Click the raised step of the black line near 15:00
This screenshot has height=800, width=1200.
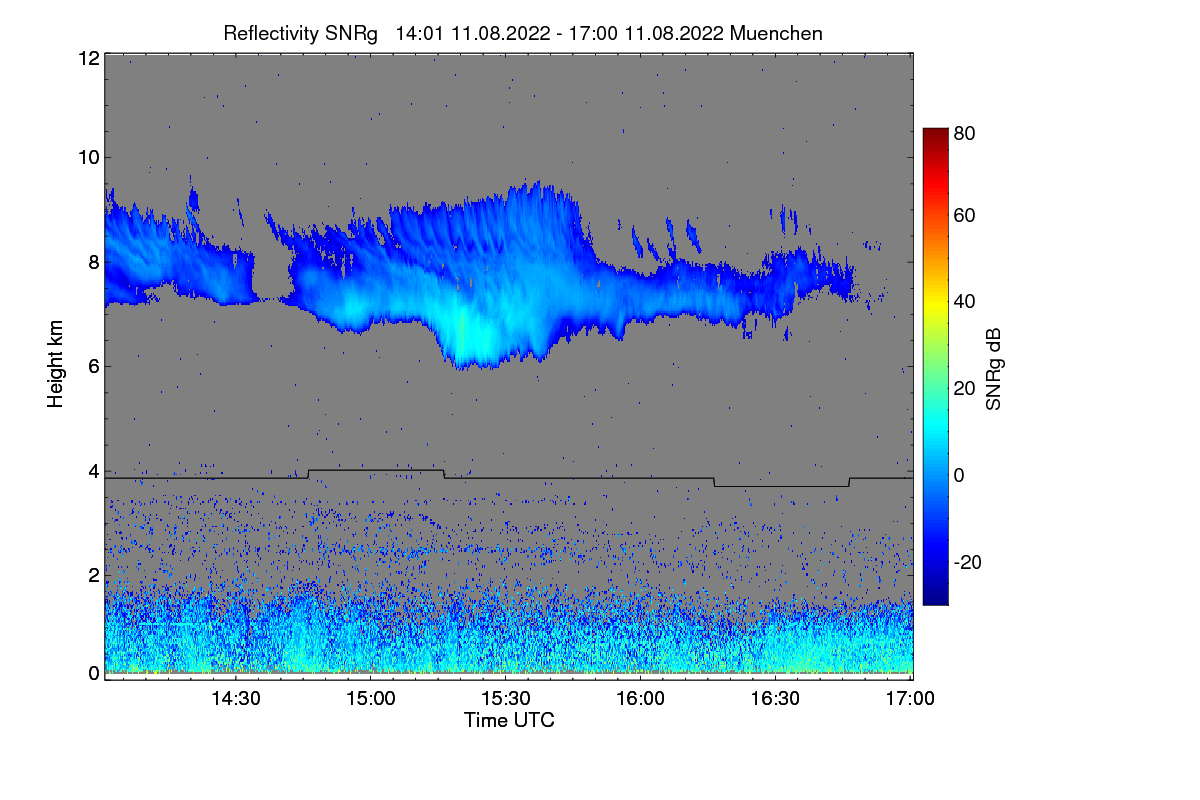(376, 470)
